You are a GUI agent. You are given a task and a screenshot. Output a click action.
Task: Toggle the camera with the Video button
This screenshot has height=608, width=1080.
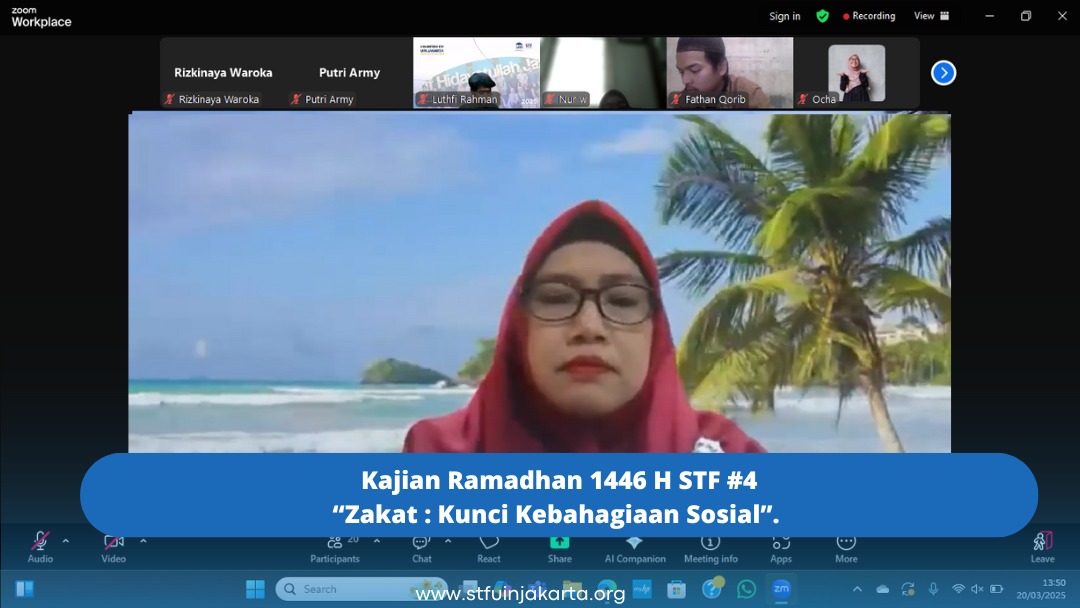point(113,546)
